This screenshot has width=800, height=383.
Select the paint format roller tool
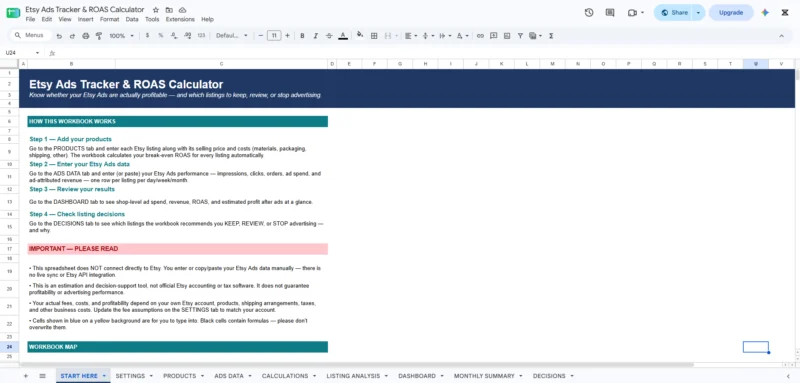point(99,36)
